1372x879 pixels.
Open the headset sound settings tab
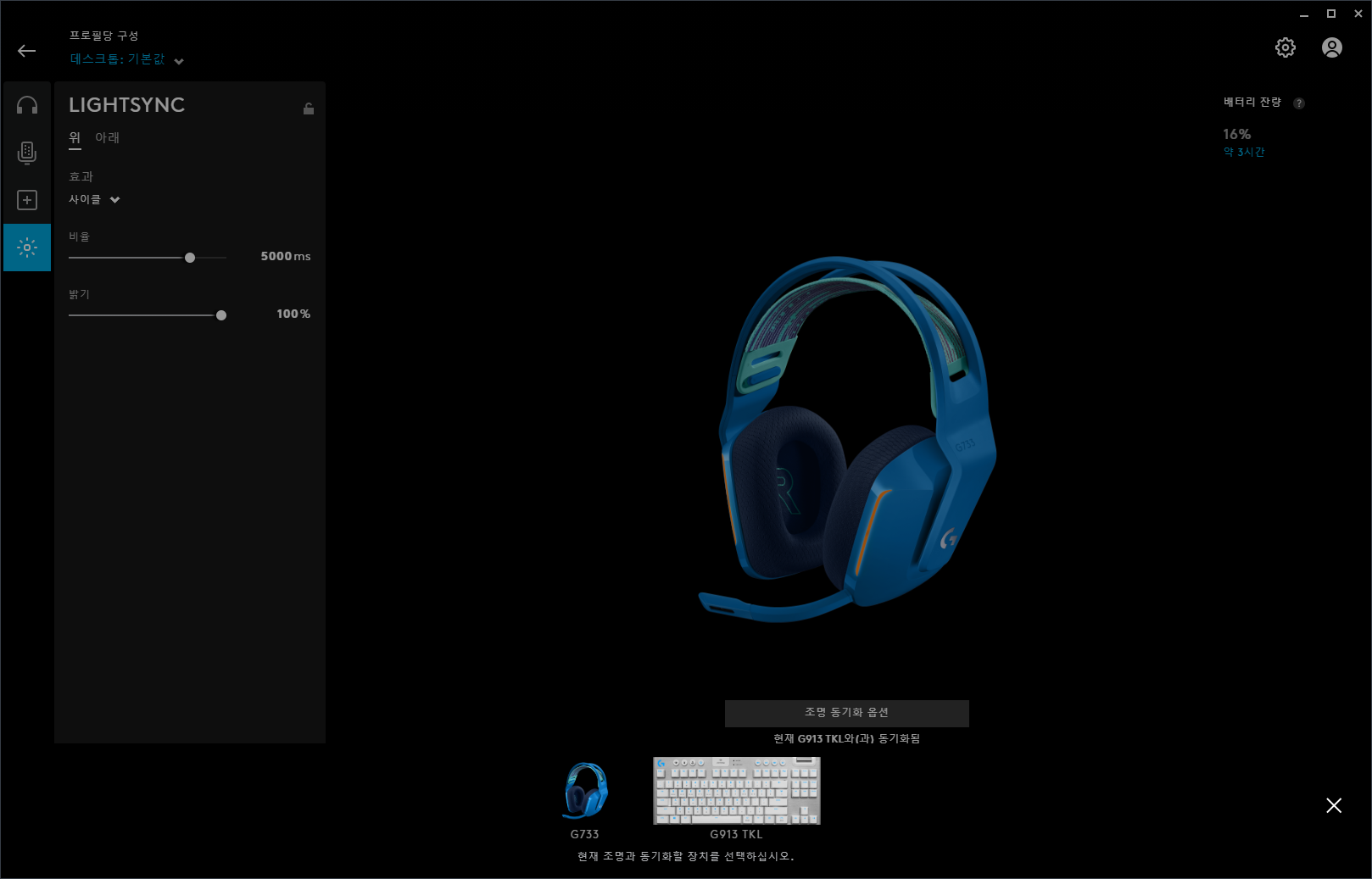27,105
